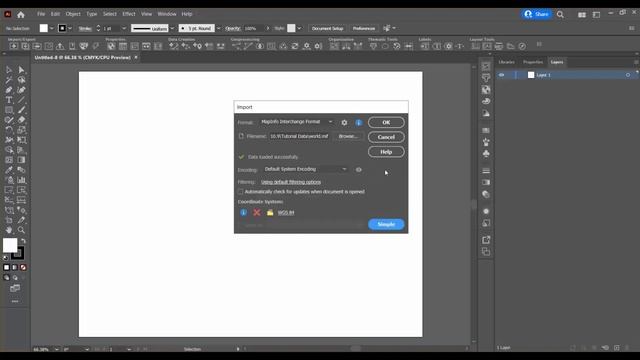
Task: Click the control bar stroke swatch
Action: tap(62, 28)
